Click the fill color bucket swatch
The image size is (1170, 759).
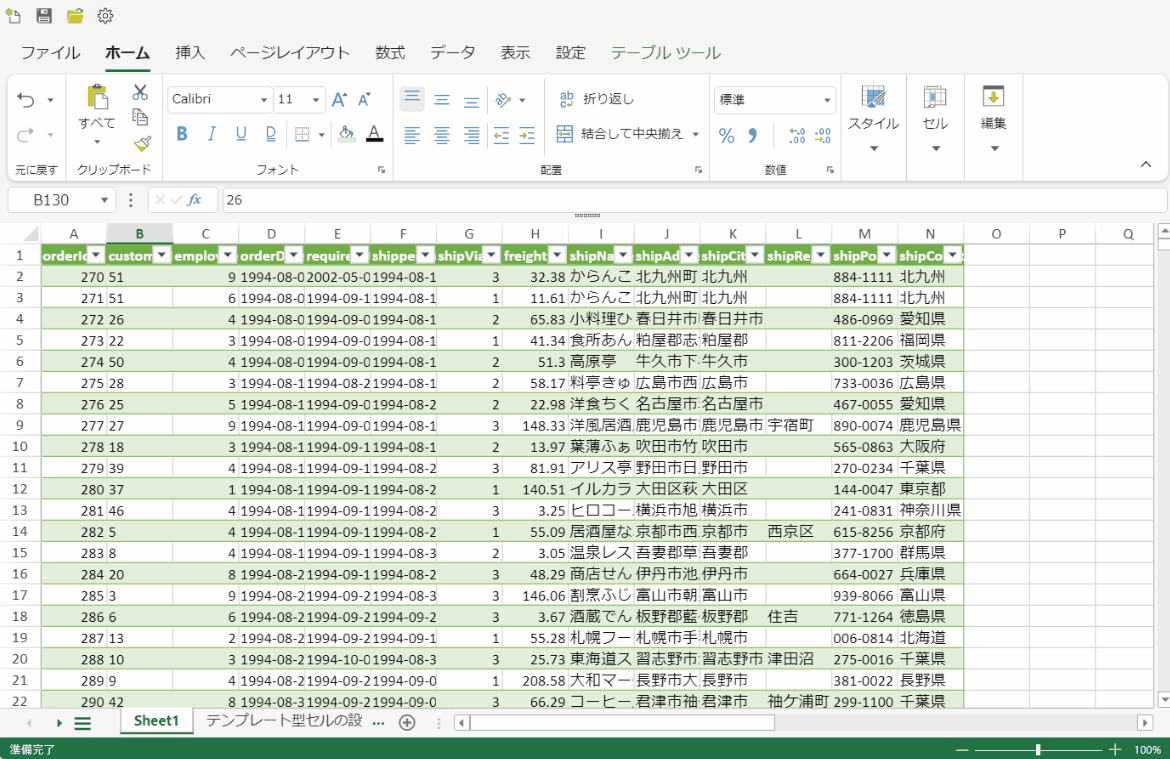[x=346, y=134]
